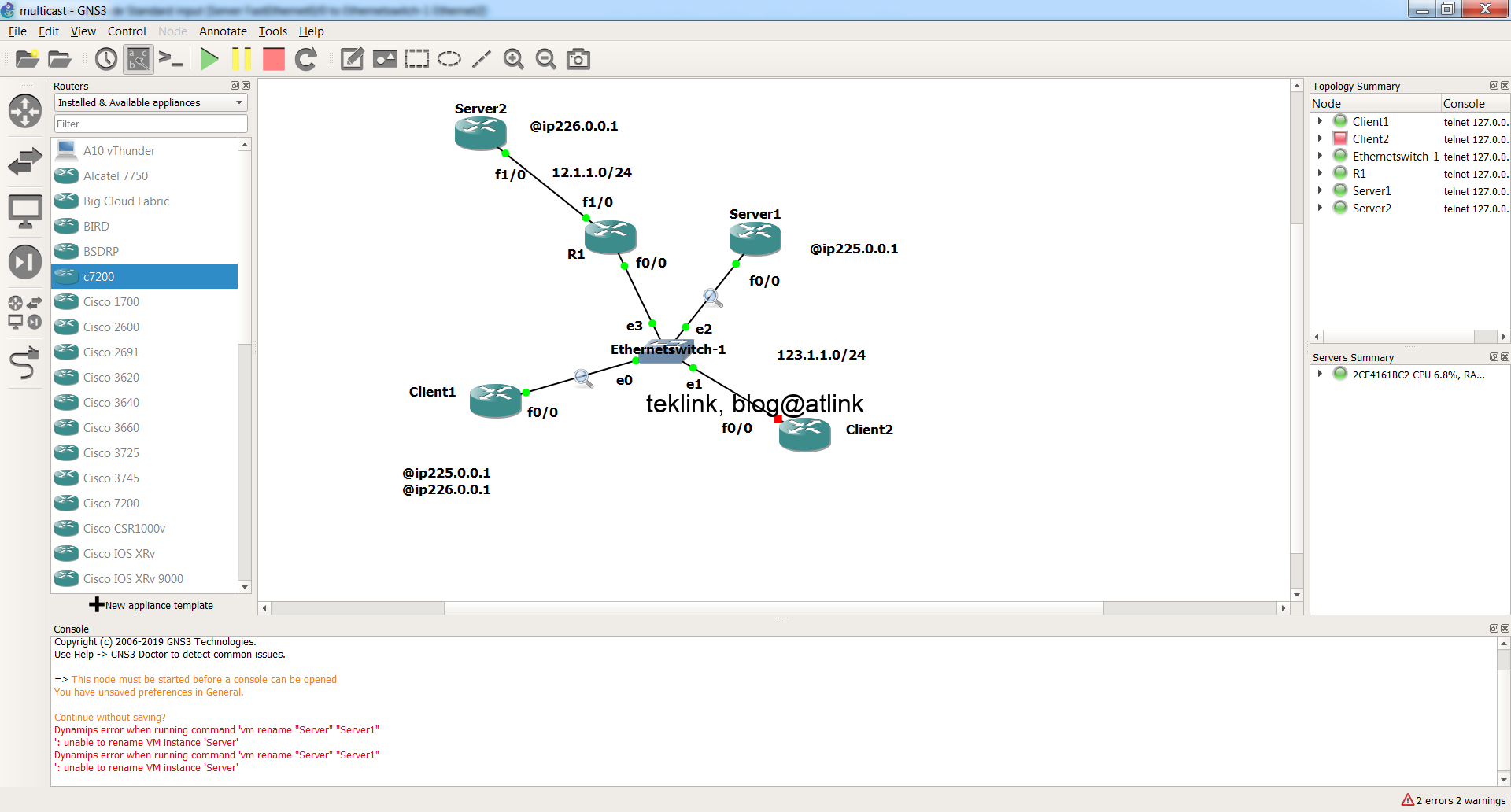Open the Control menu
Image resolution: width=1511 pixels, height=812 pixels.
click(127, 31)
